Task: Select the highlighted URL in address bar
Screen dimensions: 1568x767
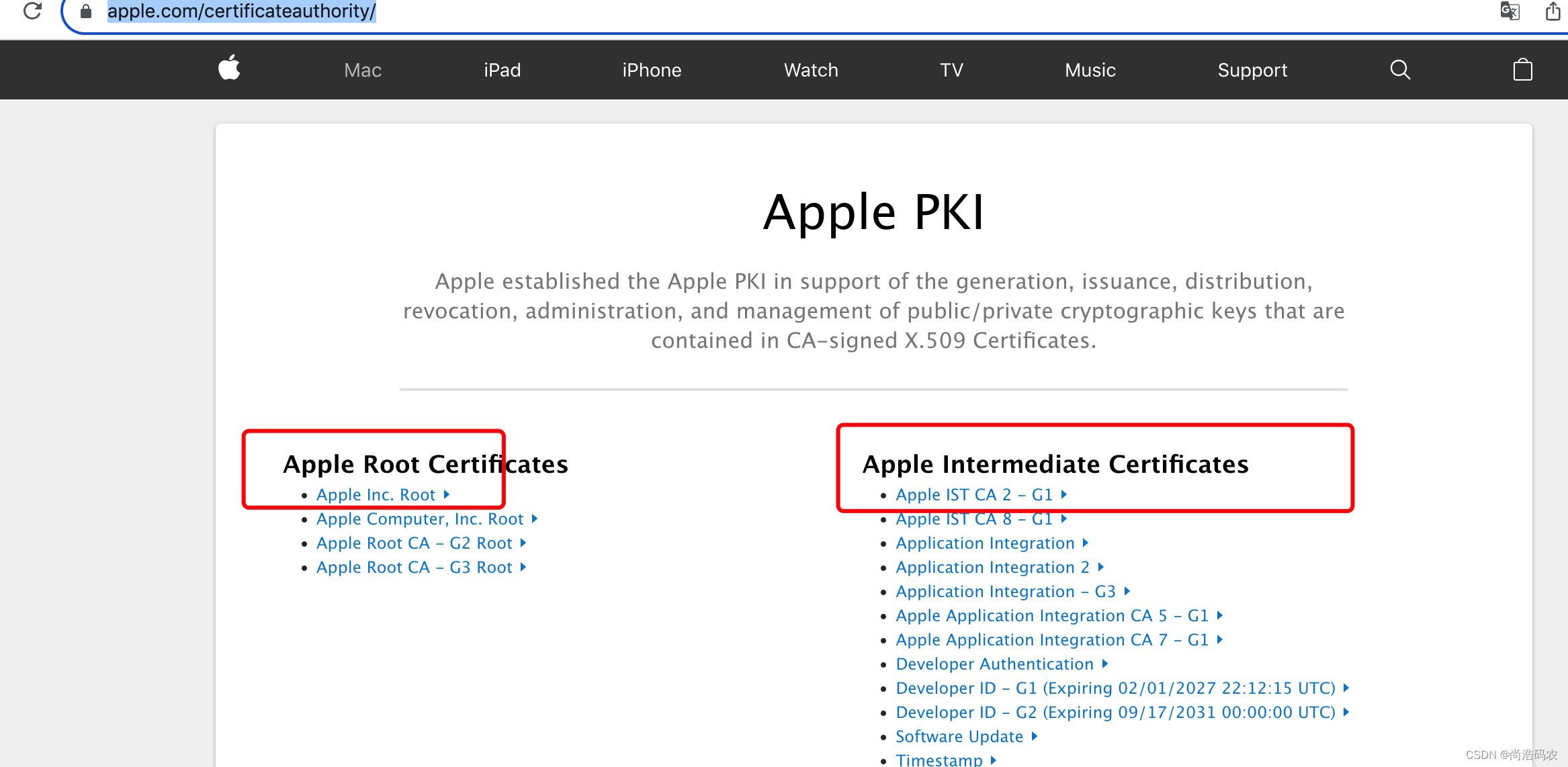Action: pos(242,11)
